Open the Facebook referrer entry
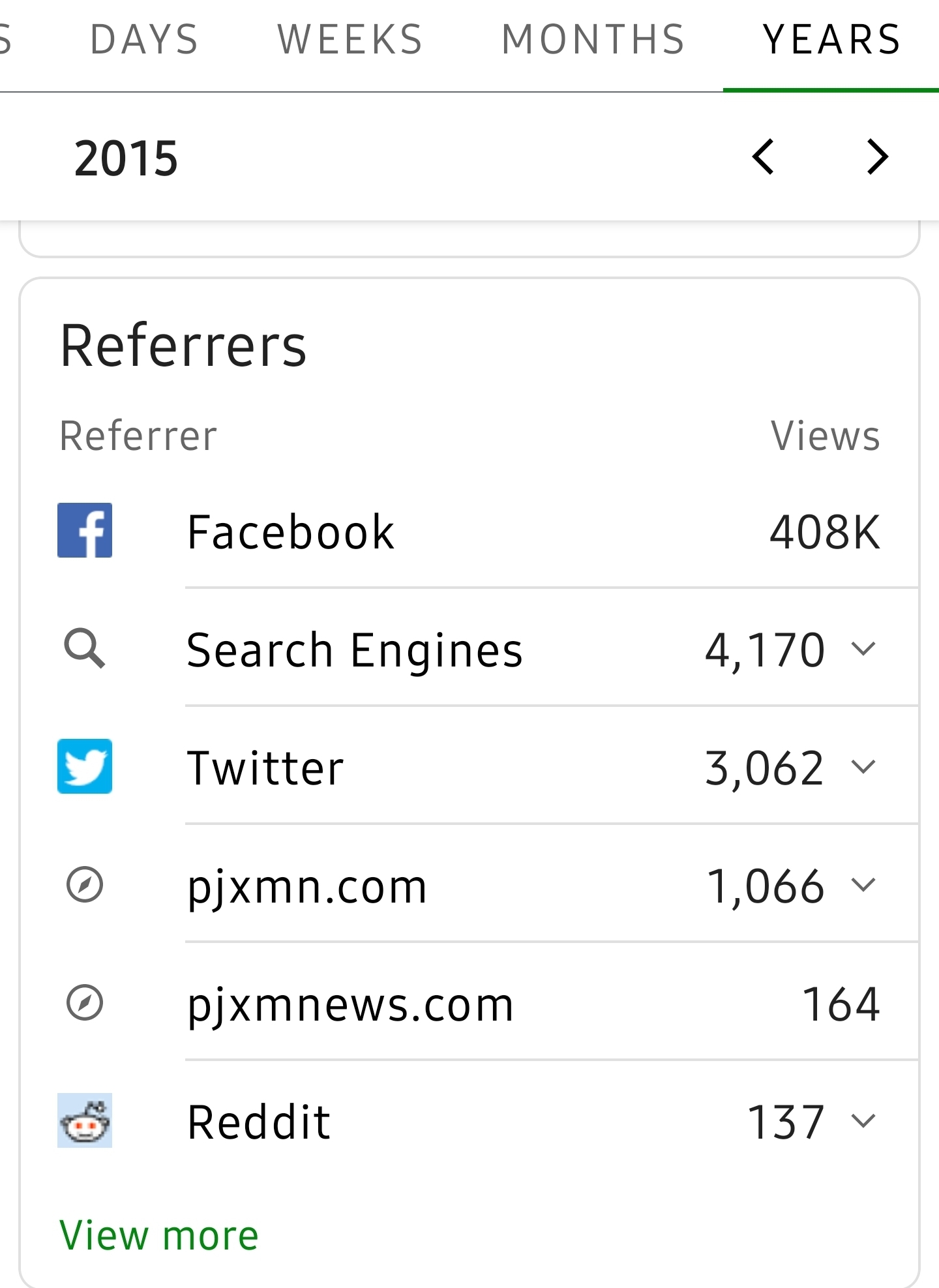This screenshot has width=939, height=1288. 291,532
